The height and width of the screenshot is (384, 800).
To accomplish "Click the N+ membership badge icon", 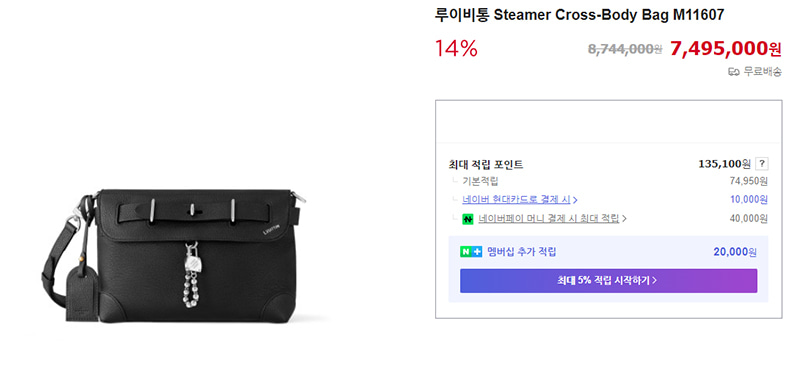I will click(471, 251).
